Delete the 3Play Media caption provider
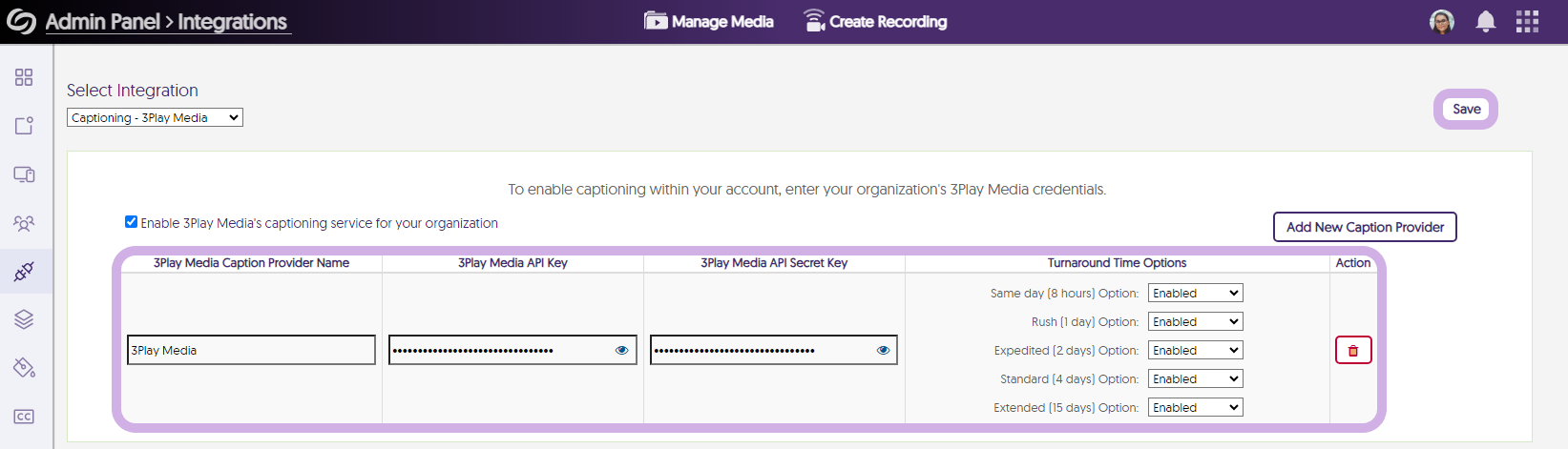1568x449 pixels. coord(1353,350)
